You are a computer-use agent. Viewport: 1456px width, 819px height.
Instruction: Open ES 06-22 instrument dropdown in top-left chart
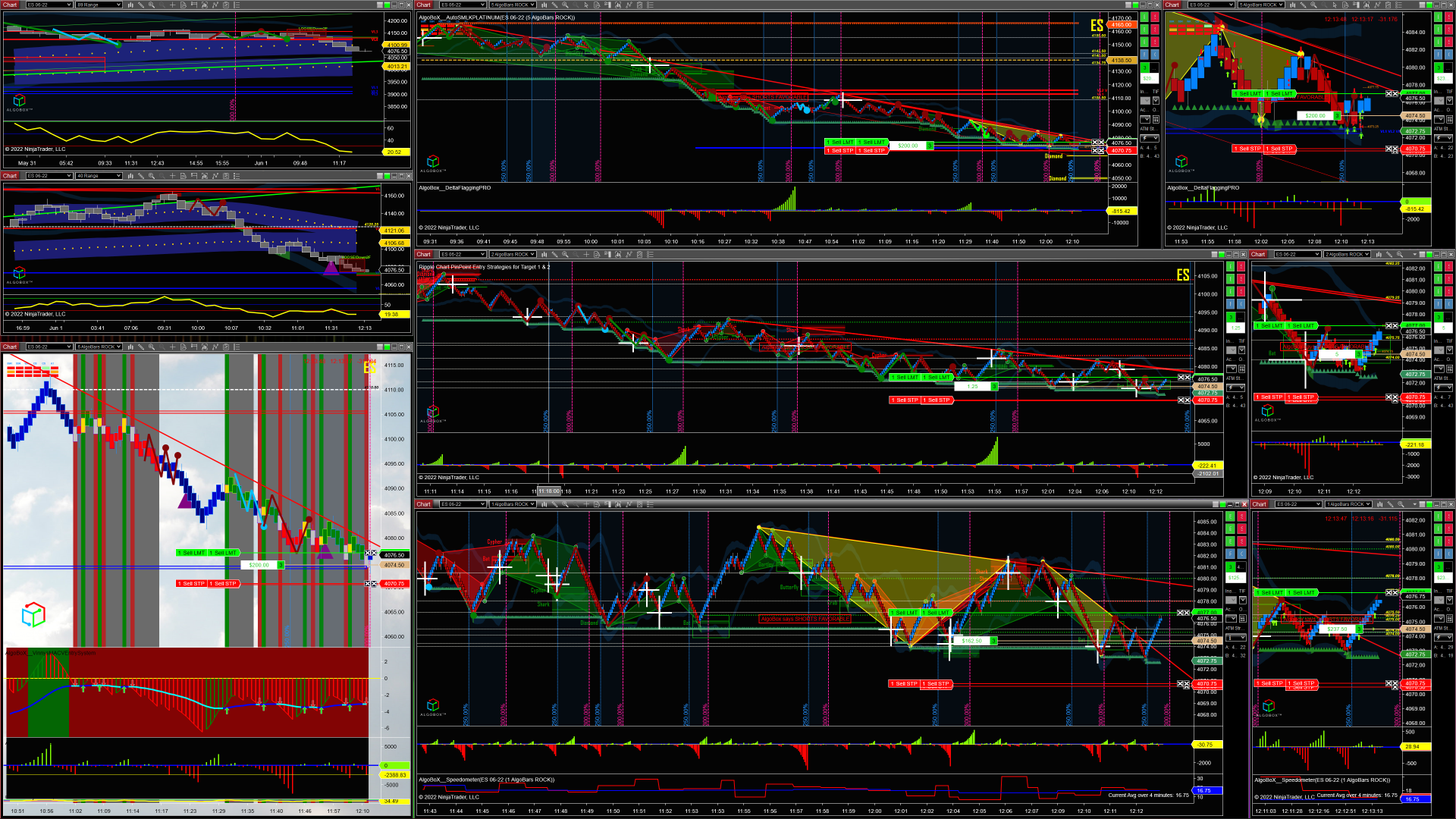pos(49,5)
